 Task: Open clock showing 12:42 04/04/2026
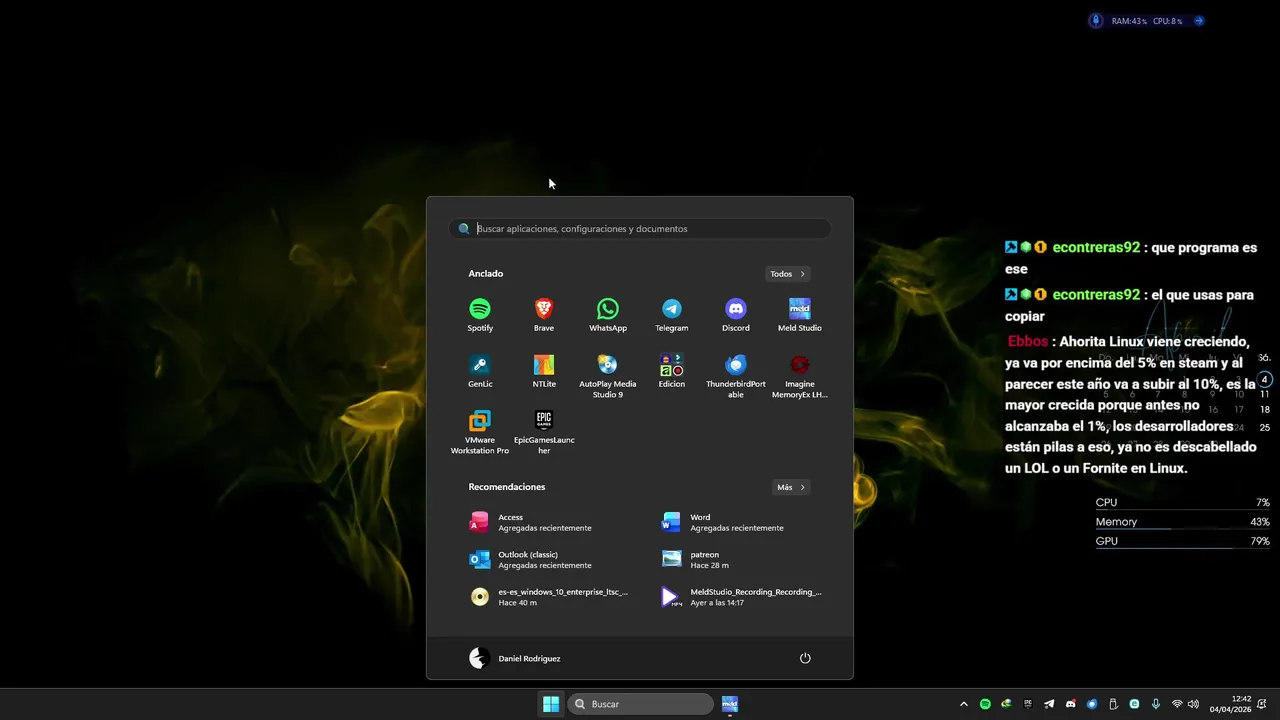[1230, 704]
